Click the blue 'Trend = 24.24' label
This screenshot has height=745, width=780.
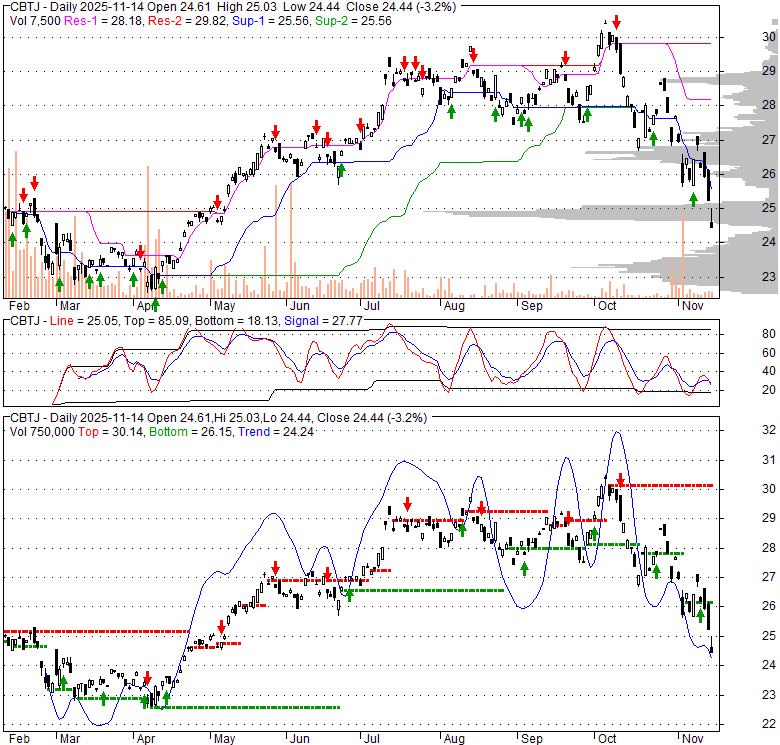coord(276,432)
